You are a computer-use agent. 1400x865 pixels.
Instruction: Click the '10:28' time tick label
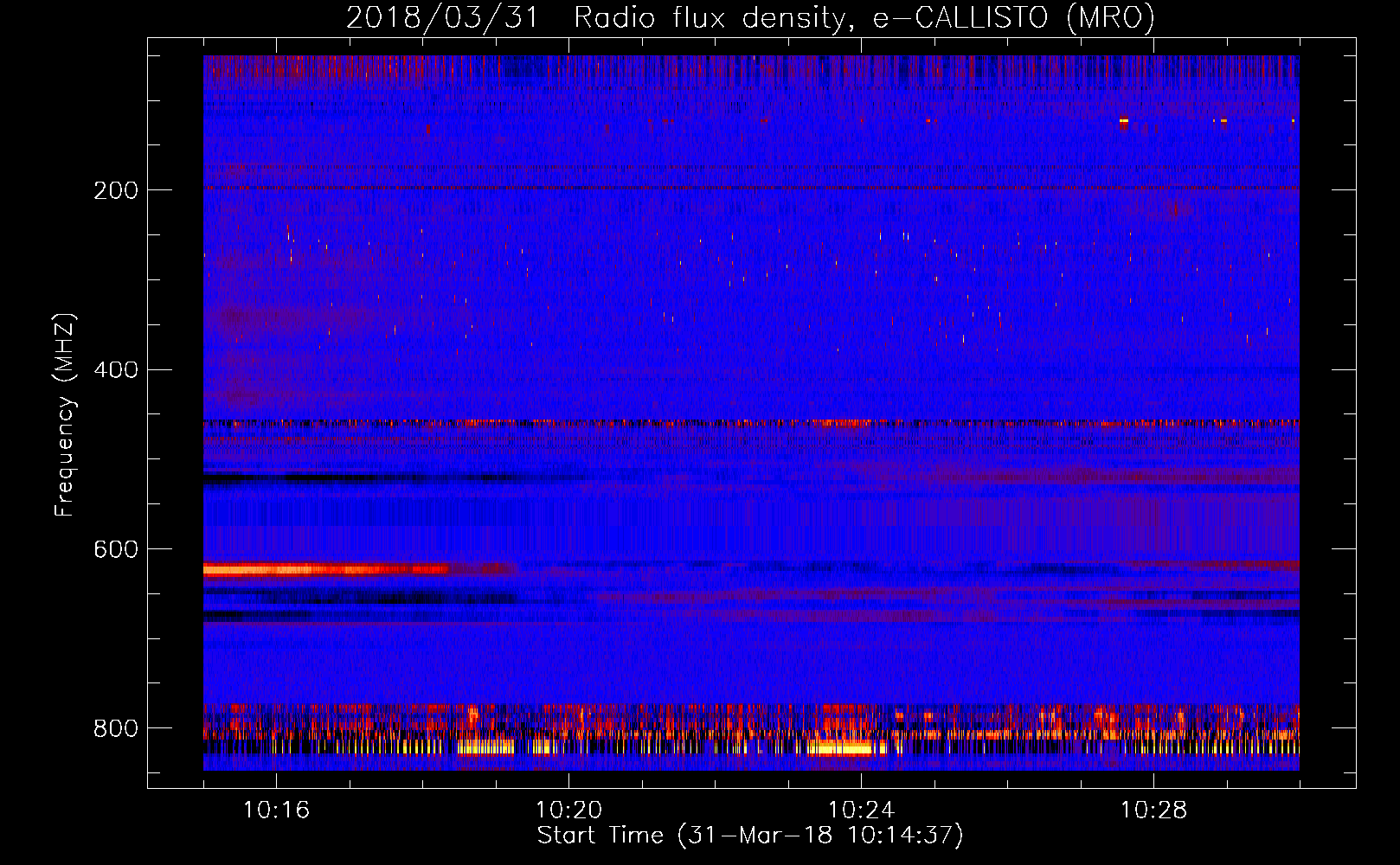1153,811
